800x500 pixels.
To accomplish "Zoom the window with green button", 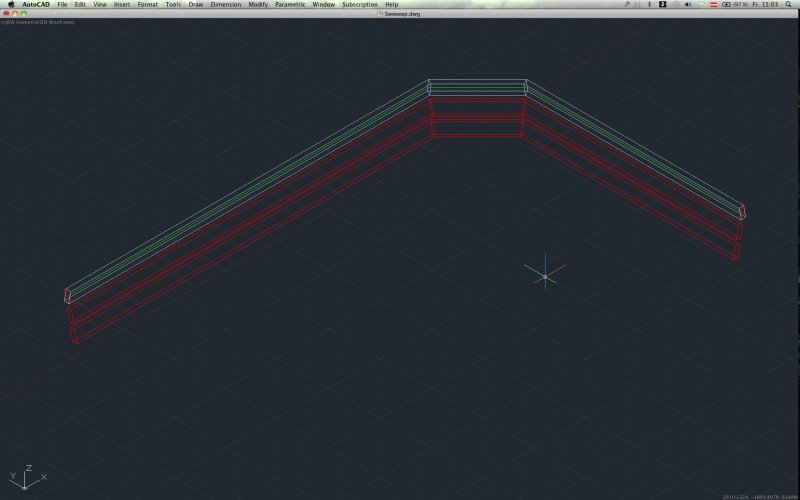I will [x=23, y=14].
